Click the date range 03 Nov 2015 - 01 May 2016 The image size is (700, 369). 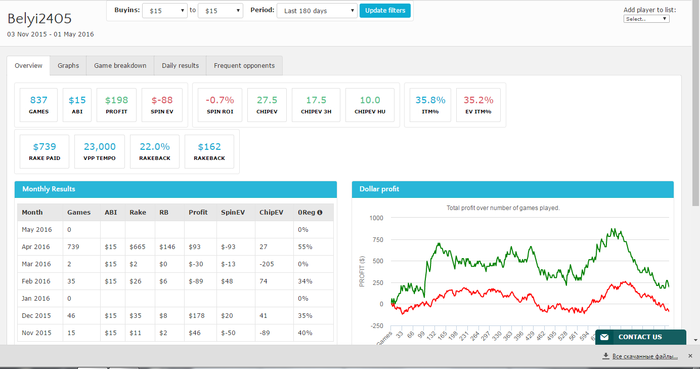pyautogui.click(x=50, y=34)
